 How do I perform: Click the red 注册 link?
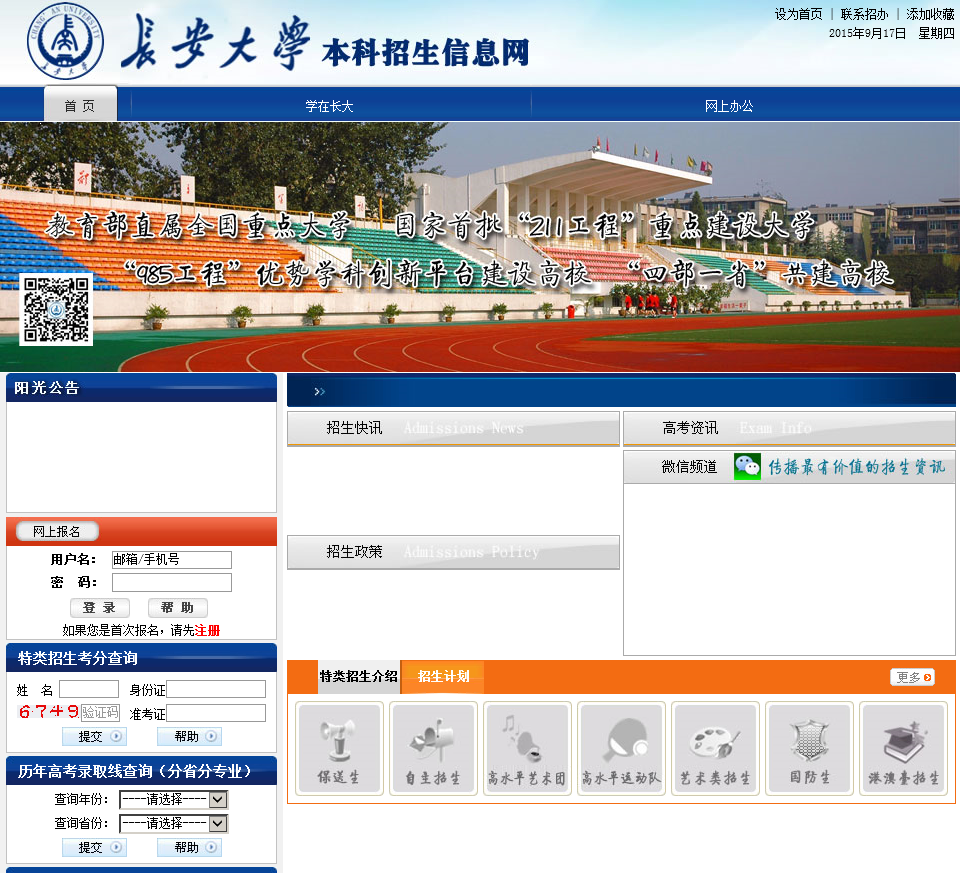click(207, 630)
